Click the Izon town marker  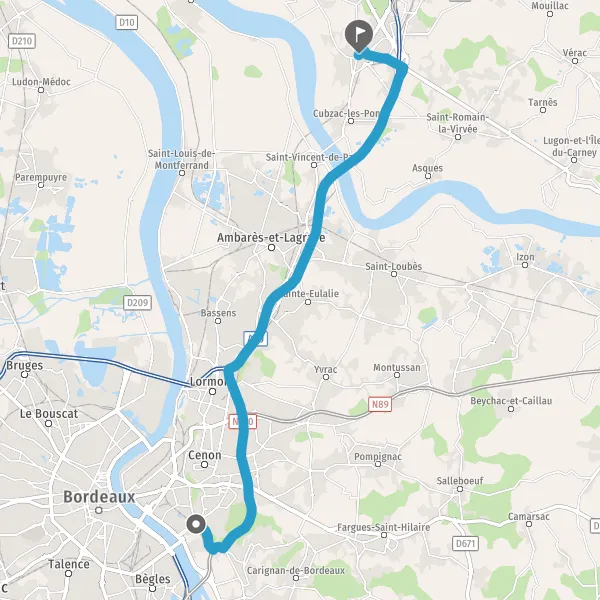tap(525, 265)
